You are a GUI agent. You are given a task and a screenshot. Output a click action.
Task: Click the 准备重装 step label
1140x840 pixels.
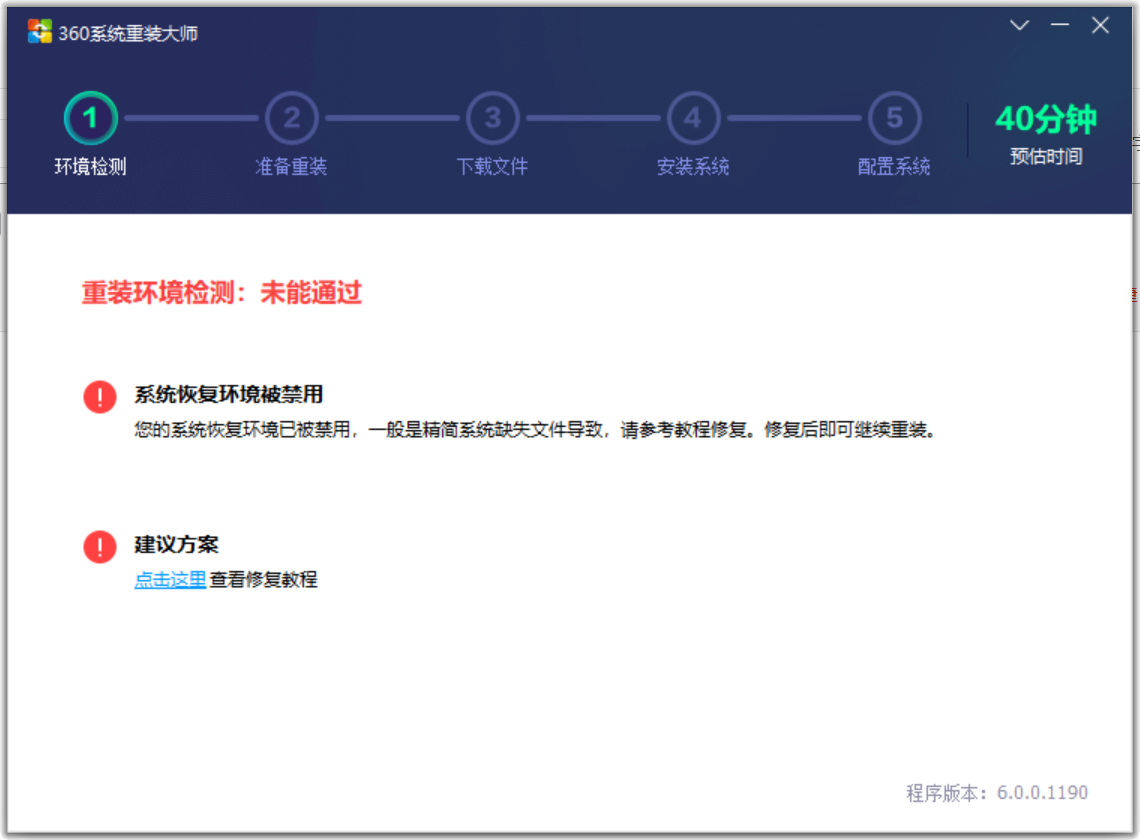pyautogui.click(x=292, y=167)
